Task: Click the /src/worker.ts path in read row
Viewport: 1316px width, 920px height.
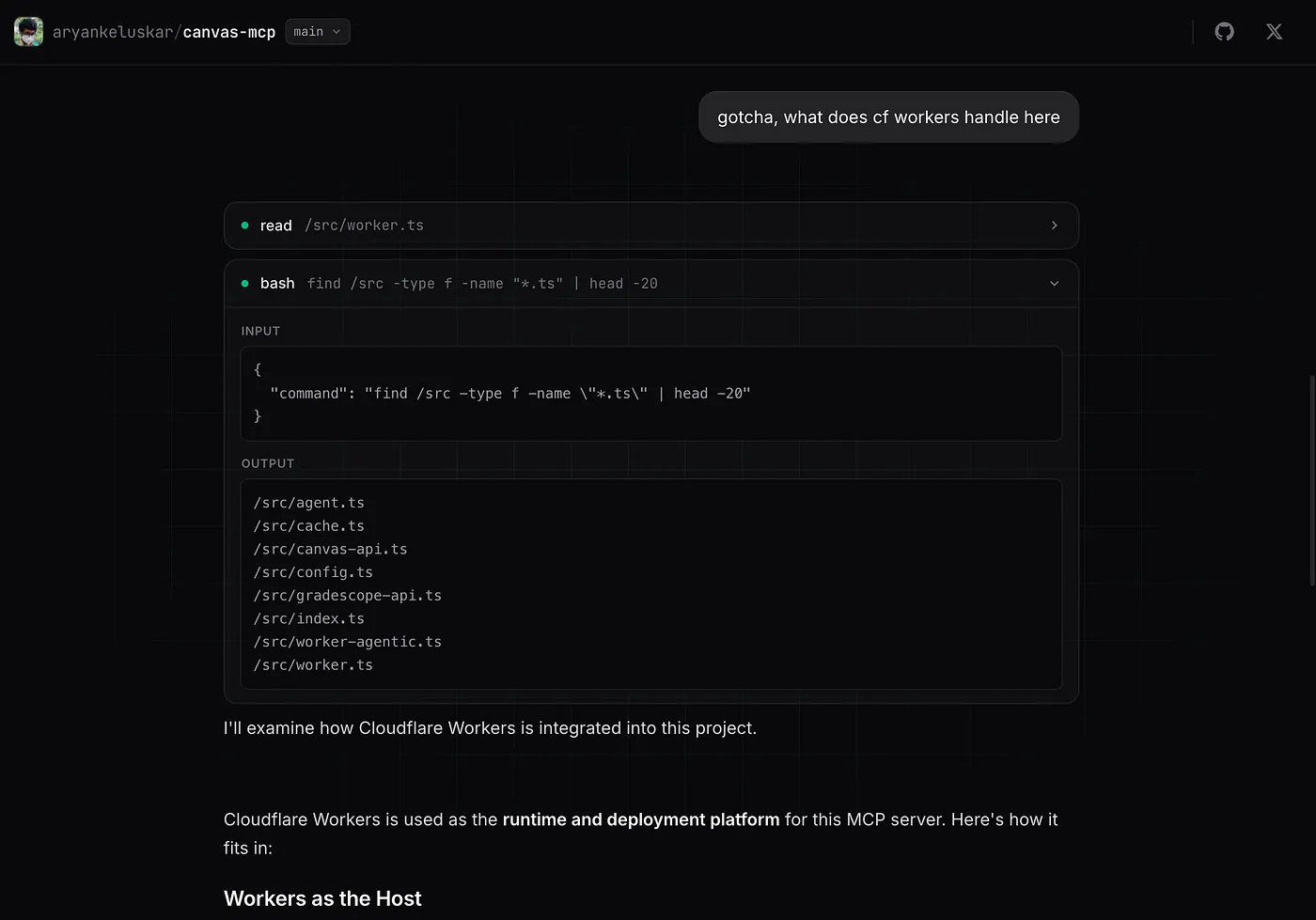Action: [364, 226]
